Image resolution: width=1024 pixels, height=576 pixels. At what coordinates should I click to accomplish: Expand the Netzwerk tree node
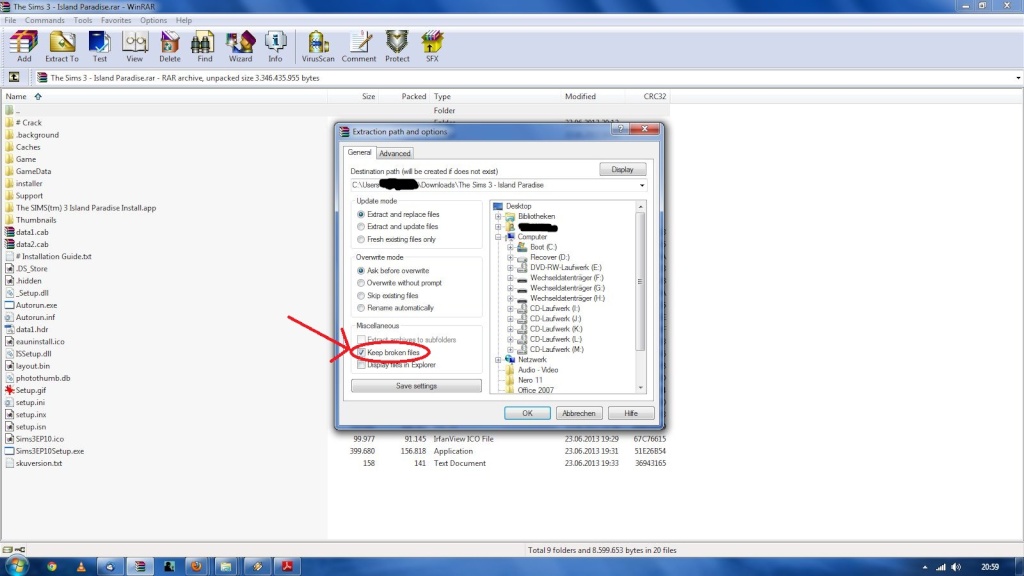coord(498,360)
